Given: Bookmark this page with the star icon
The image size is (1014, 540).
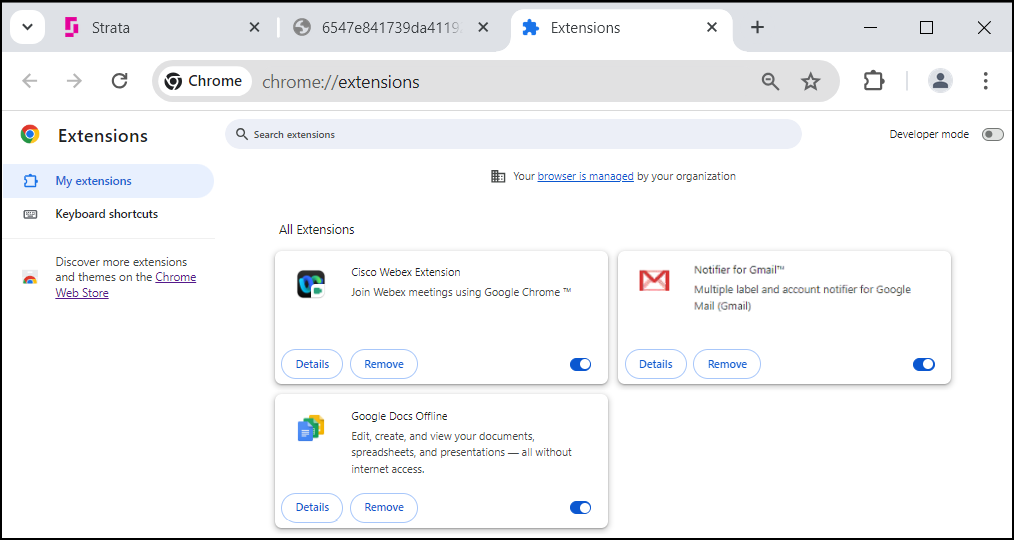Looking at the screenshot, I should click(x=810, y=81).
